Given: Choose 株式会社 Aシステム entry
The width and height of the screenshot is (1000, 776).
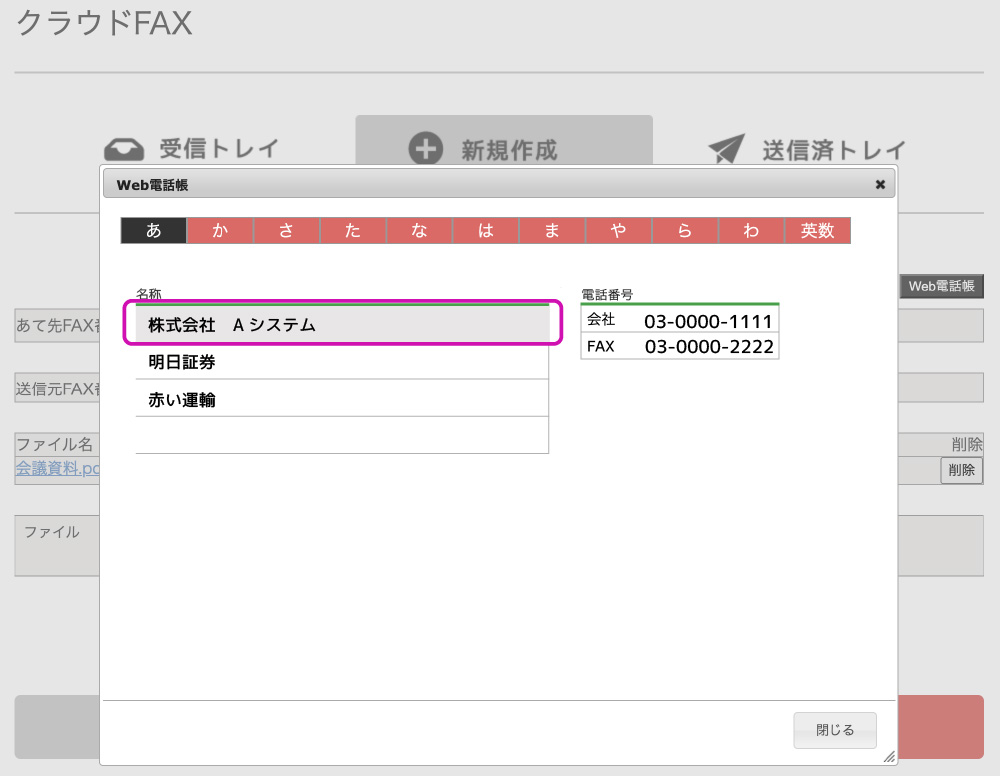Looking at the screenshot, I should (342, 324).
